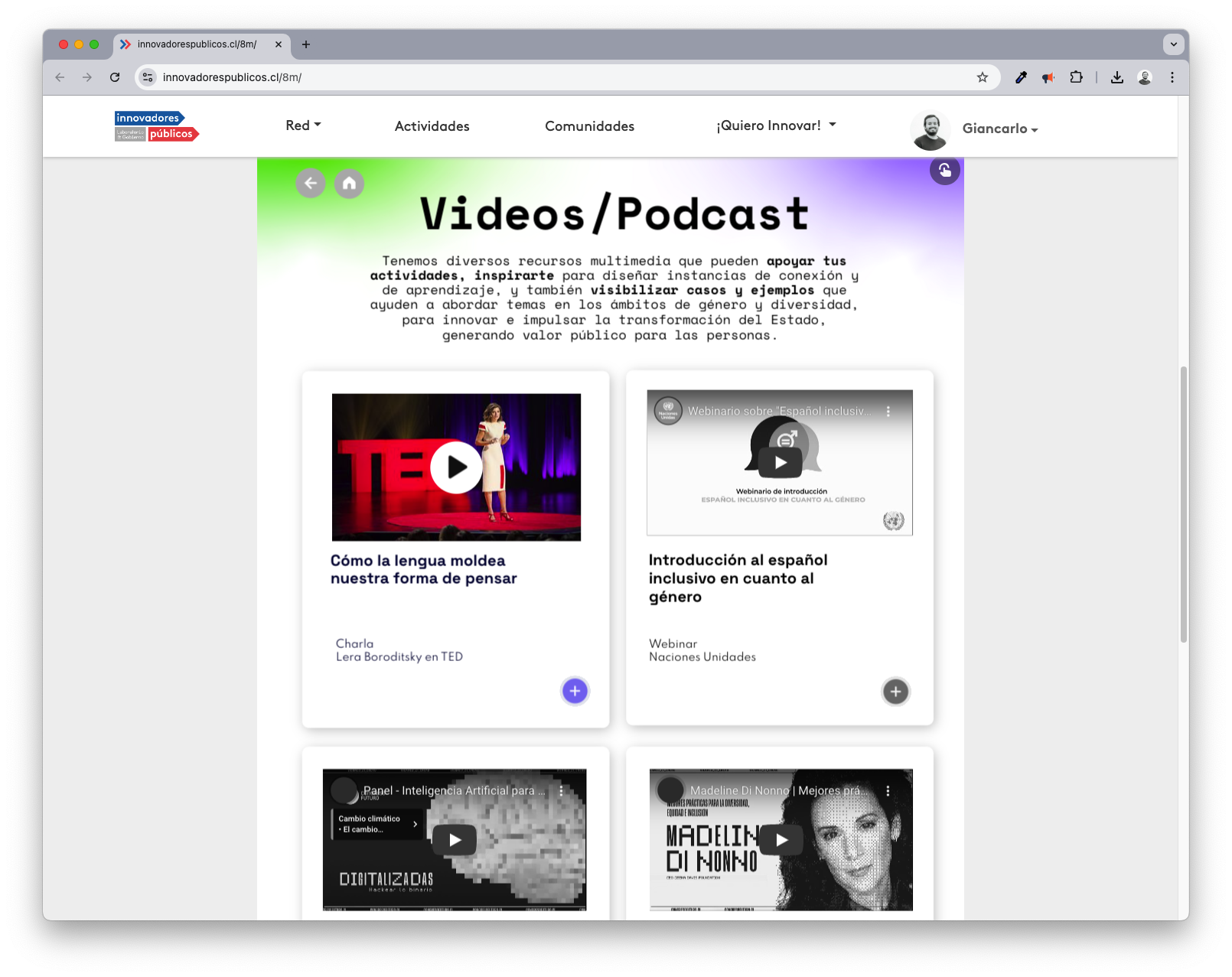This screenshot has height=977, width=1232.
Task: Expand the Red dropdown menu
Action: (303, 125)
